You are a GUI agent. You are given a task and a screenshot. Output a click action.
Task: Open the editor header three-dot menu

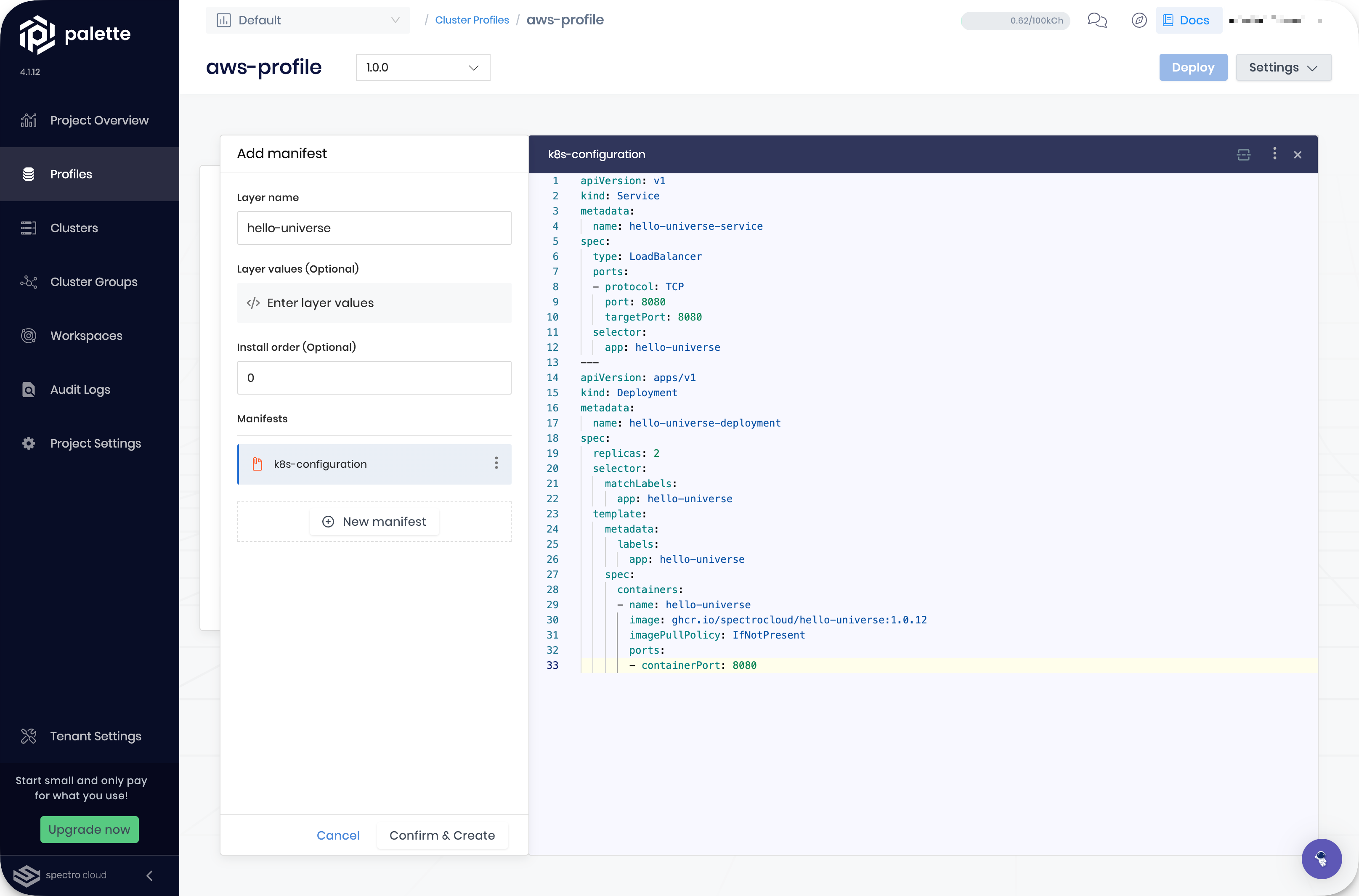point(1274,153)
